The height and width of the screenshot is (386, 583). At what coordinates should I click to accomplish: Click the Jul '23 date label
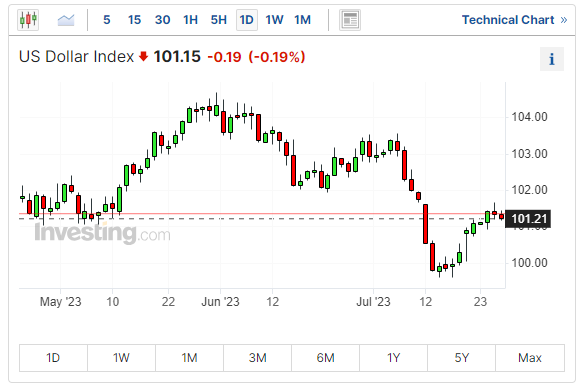pos(373,301)
